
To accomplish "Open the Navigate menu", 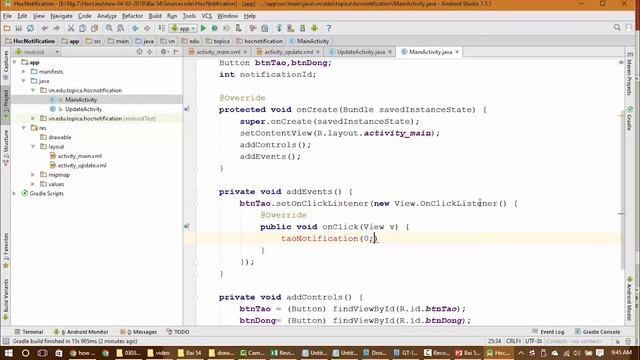I will point(62,16).
